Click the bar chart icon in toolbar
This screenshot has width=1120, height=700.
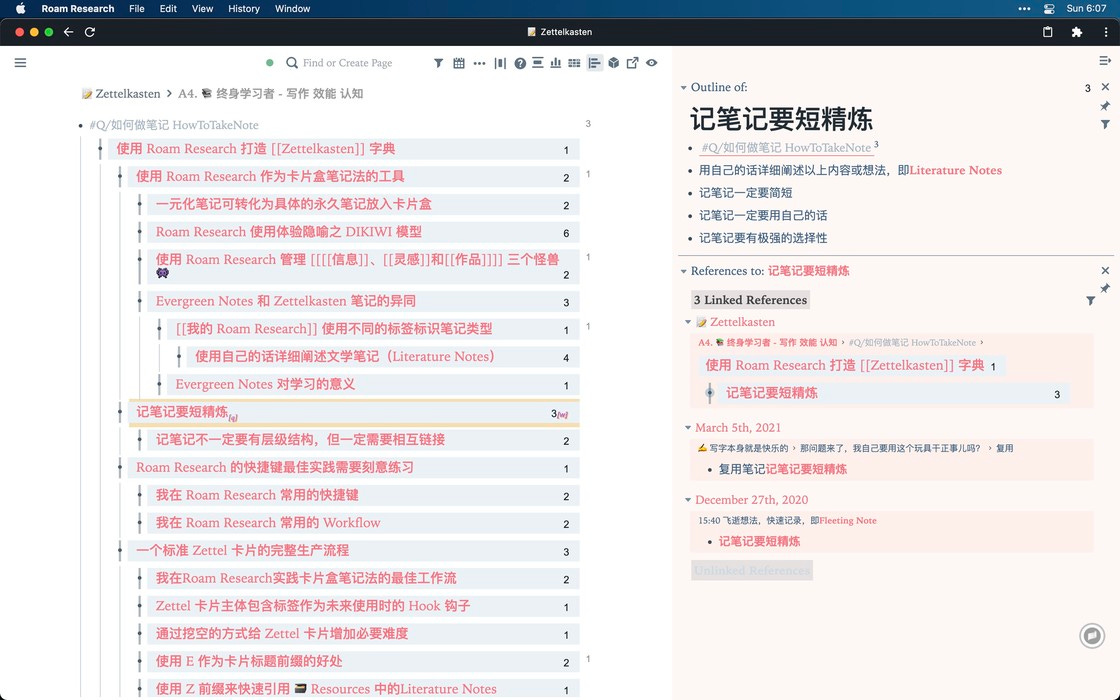coord(556,63)
